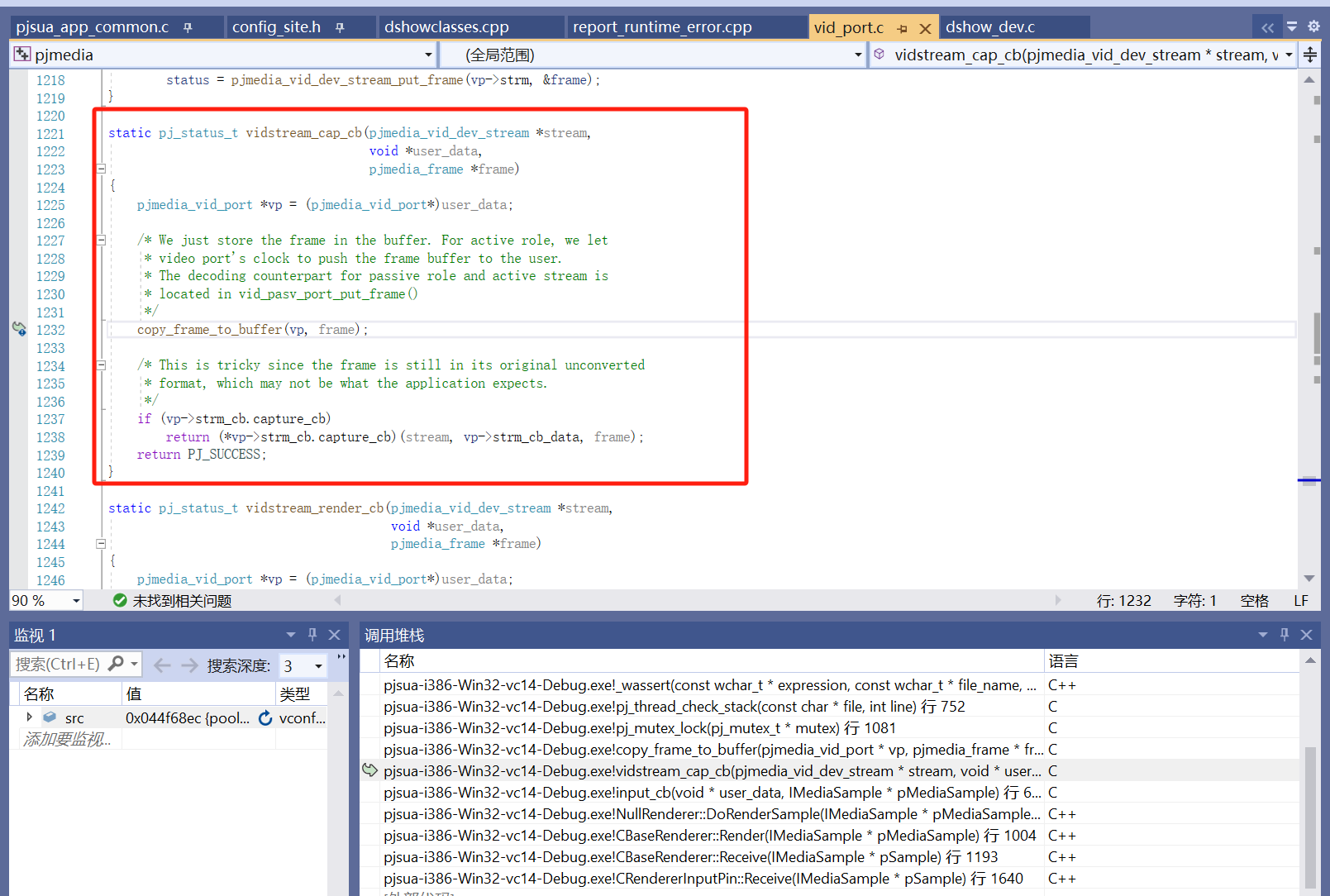Click the back arrow in the Watch 1 toolbar
Screen dimensions: 1330x896
pos(162,665)
